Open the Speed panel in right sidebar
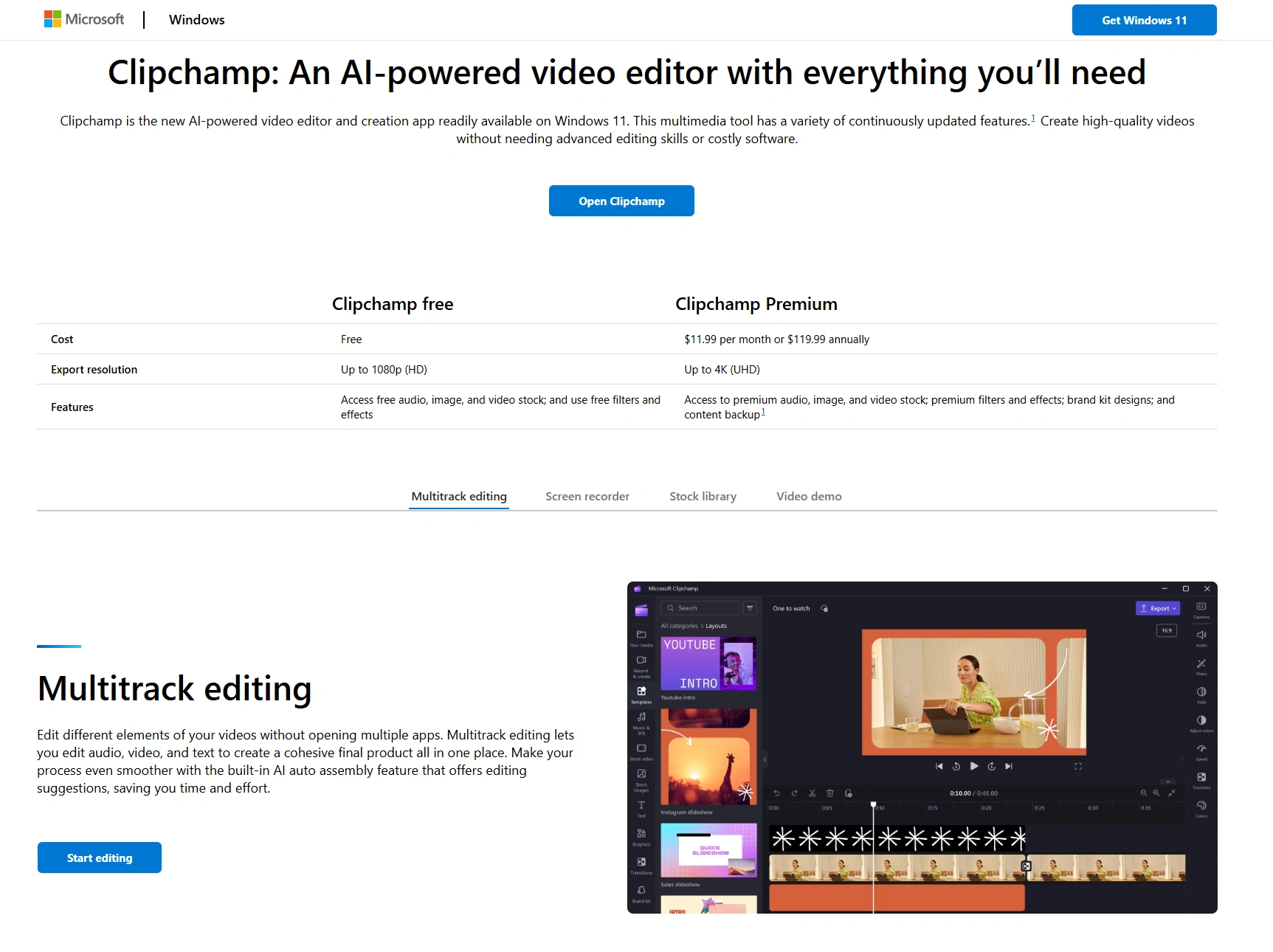Viewport: 1273px width, 952px height. (1201, 752)
